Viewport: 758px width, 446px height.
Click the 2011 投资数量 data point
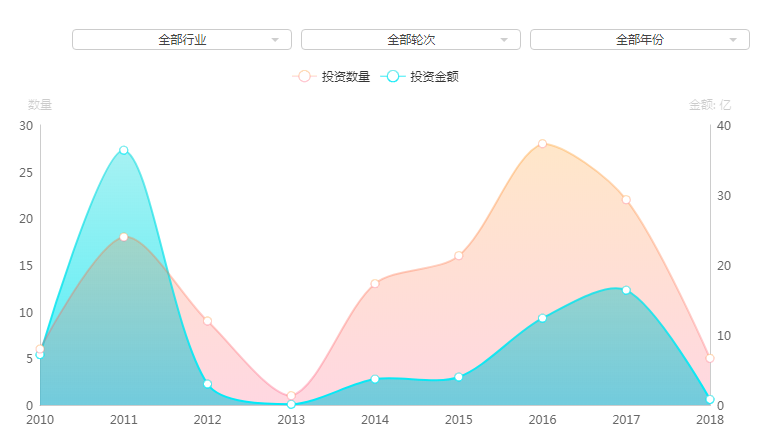click(x=124, y=237)
